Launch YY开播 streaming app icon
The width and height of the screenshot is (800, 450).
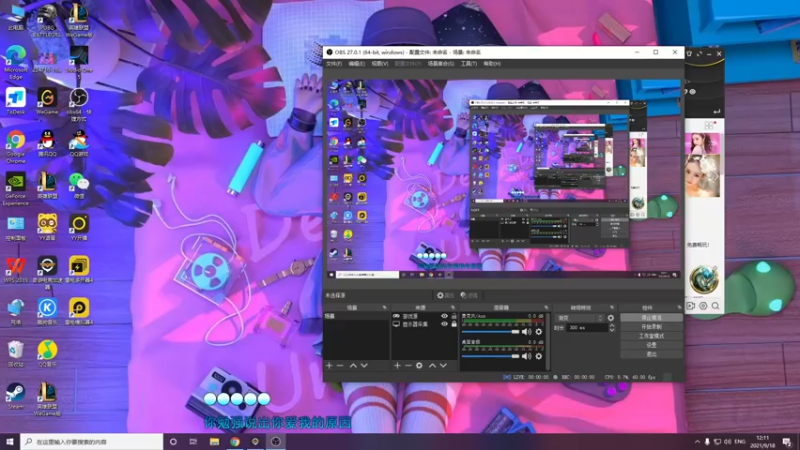(79, 228)
